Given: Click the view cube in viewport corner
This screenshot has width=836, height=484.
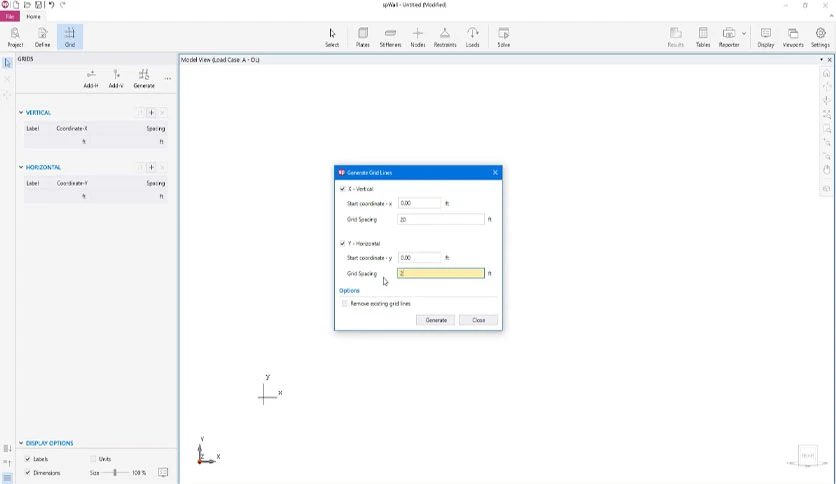Looking at the screenshot, I should pos(808,457).
